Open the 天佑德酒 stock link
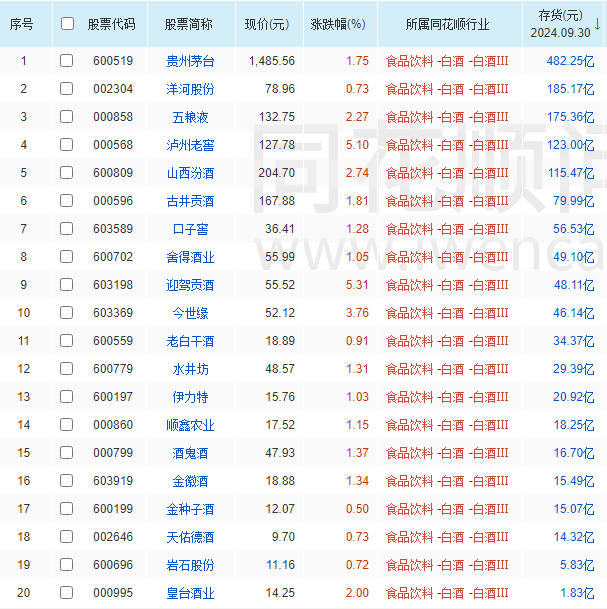 point(190,537)
